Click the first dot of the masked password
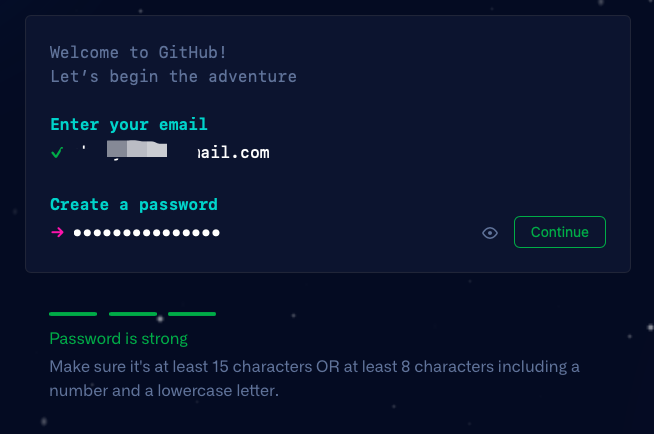 tap(77, 233)
